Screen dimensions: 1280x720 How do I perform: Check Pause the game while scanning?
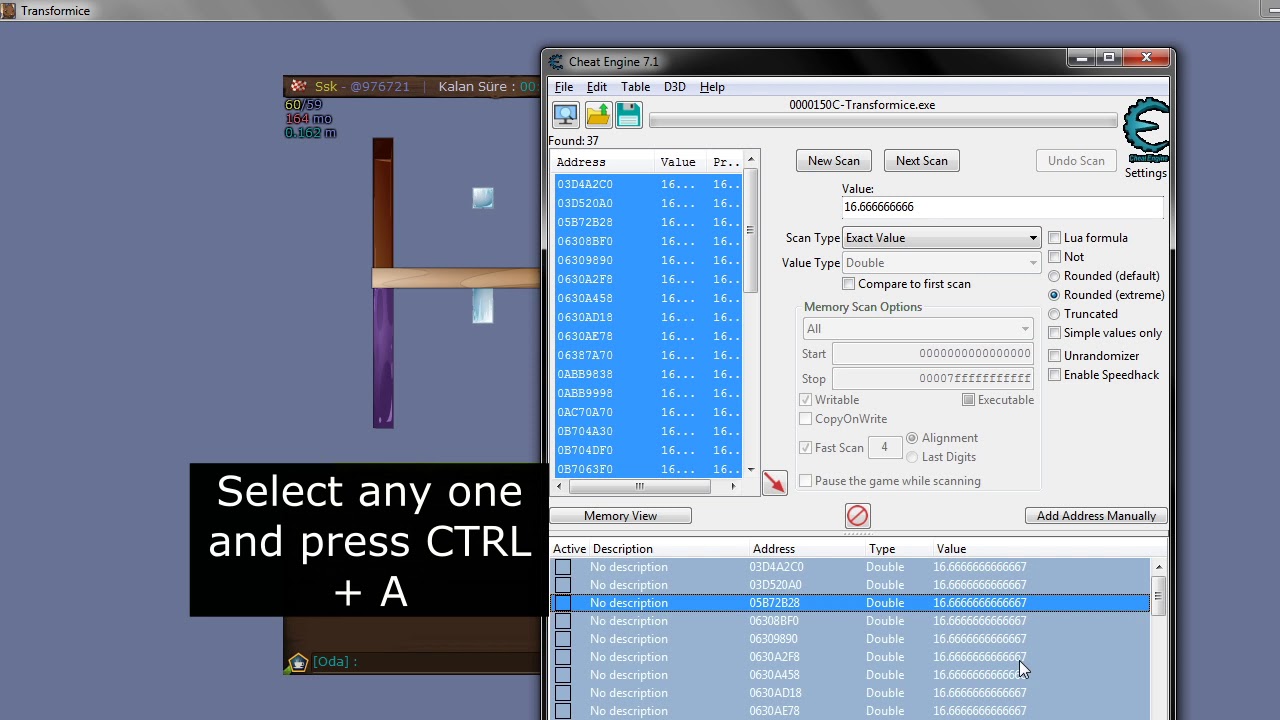tap(805, 481)
